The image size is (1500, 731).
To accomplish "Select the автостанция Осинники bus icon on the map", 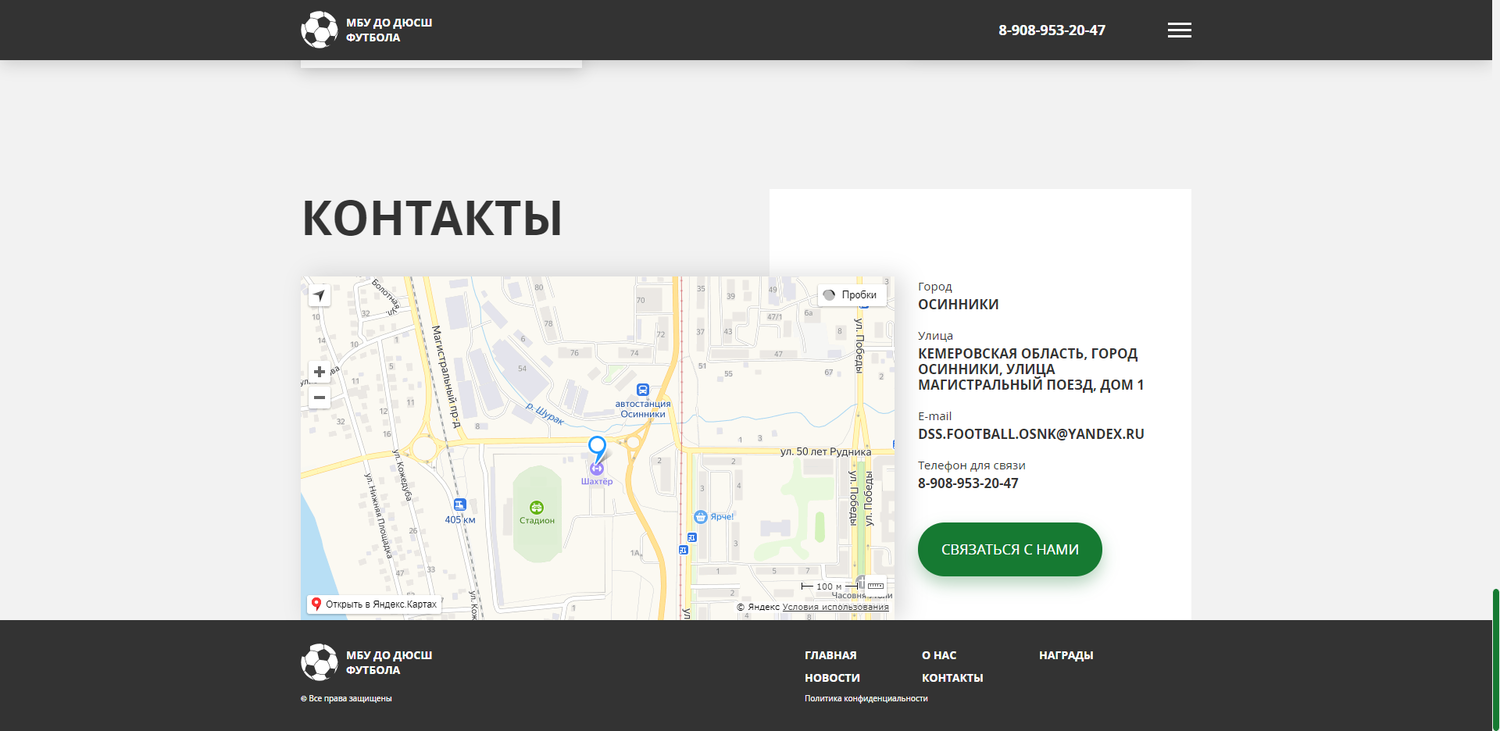I will 642,390.
